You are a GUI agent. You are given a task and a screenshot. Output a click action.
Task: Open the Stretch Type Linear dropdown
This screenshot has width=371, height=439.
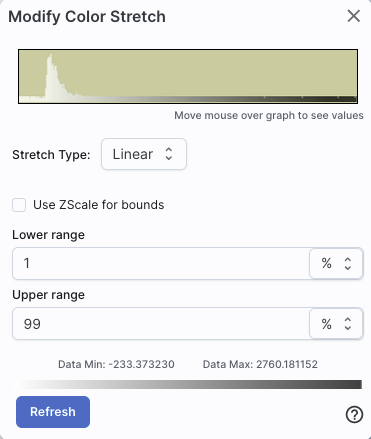click(x=144, y=154)
